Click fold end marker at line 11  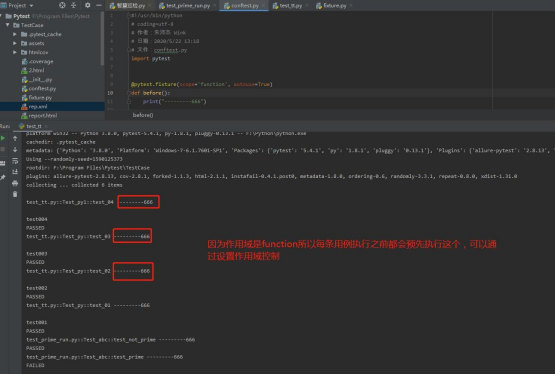129,102
